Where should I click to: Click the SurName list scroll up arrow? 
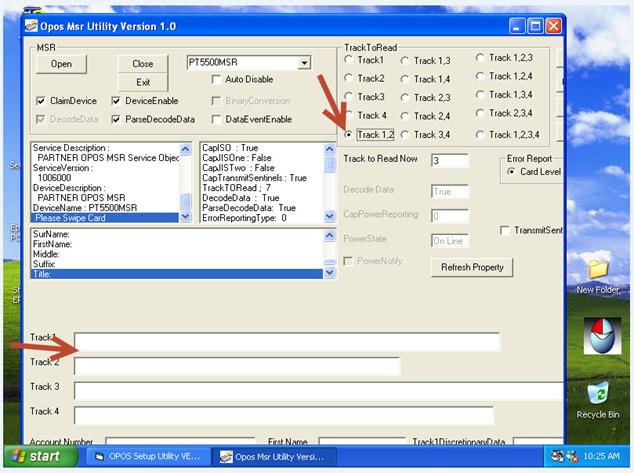(330, 235)
